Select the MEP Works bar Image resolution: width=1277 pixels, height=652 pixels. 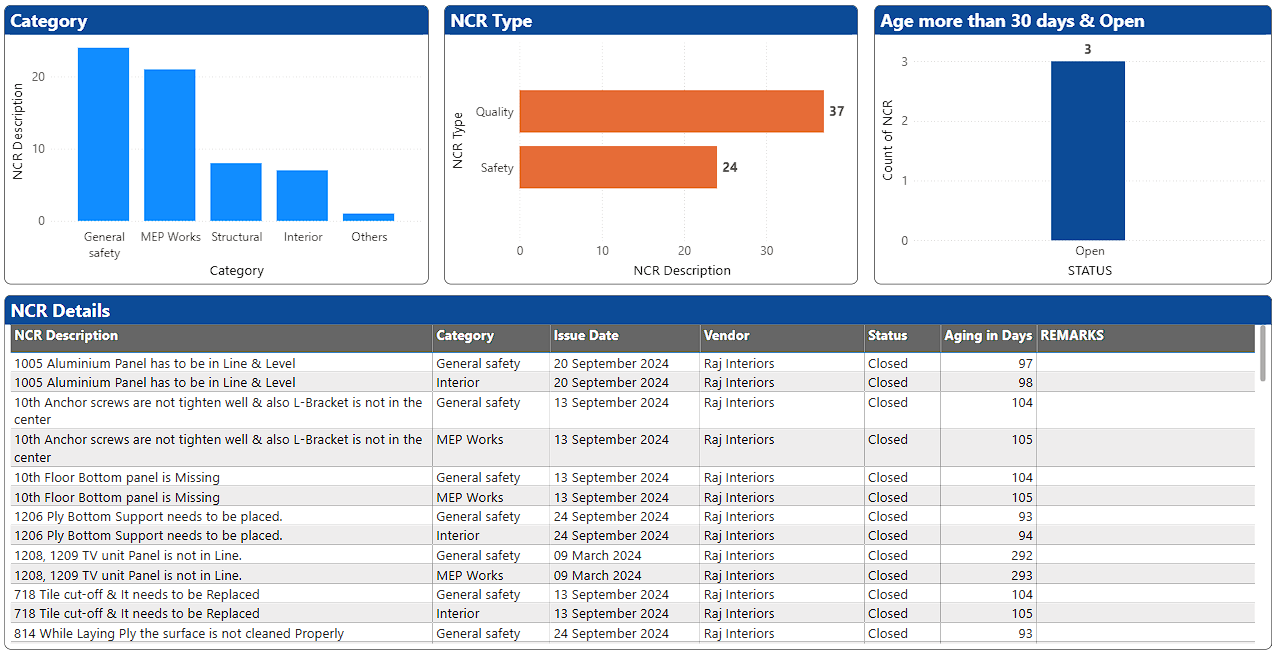169,146
